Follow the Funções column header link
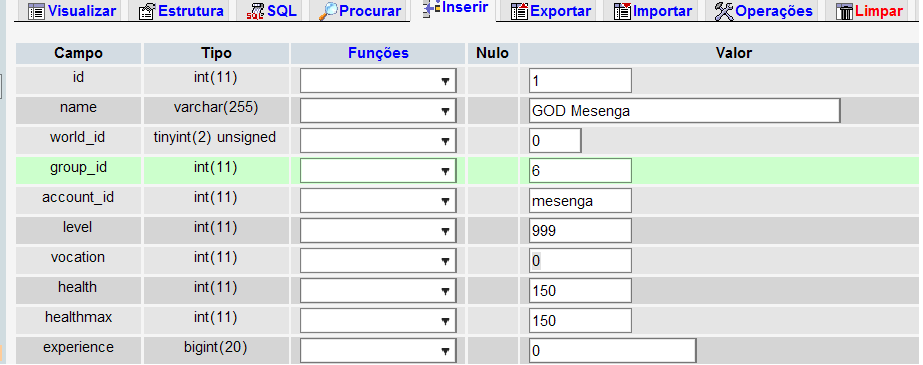 coord(378,53)
